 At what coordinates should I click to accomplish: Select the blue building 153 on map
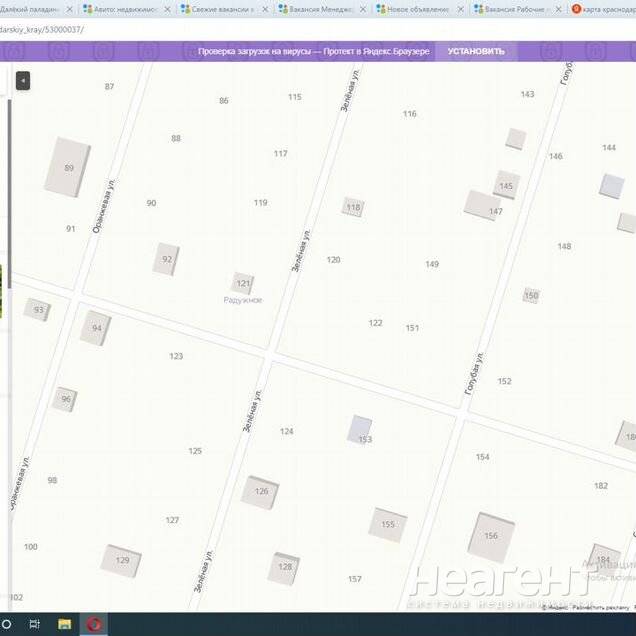click(x=361, y=431)
